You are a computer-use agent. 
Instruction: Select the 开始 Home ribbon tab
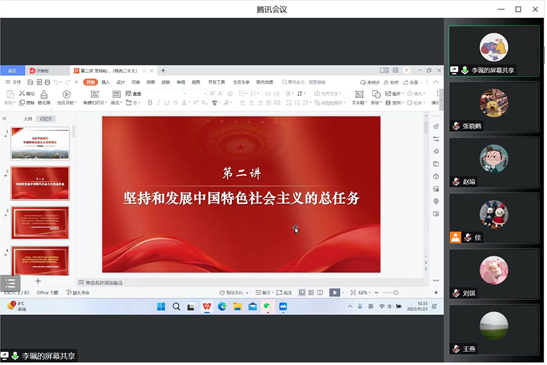(90, 82)
